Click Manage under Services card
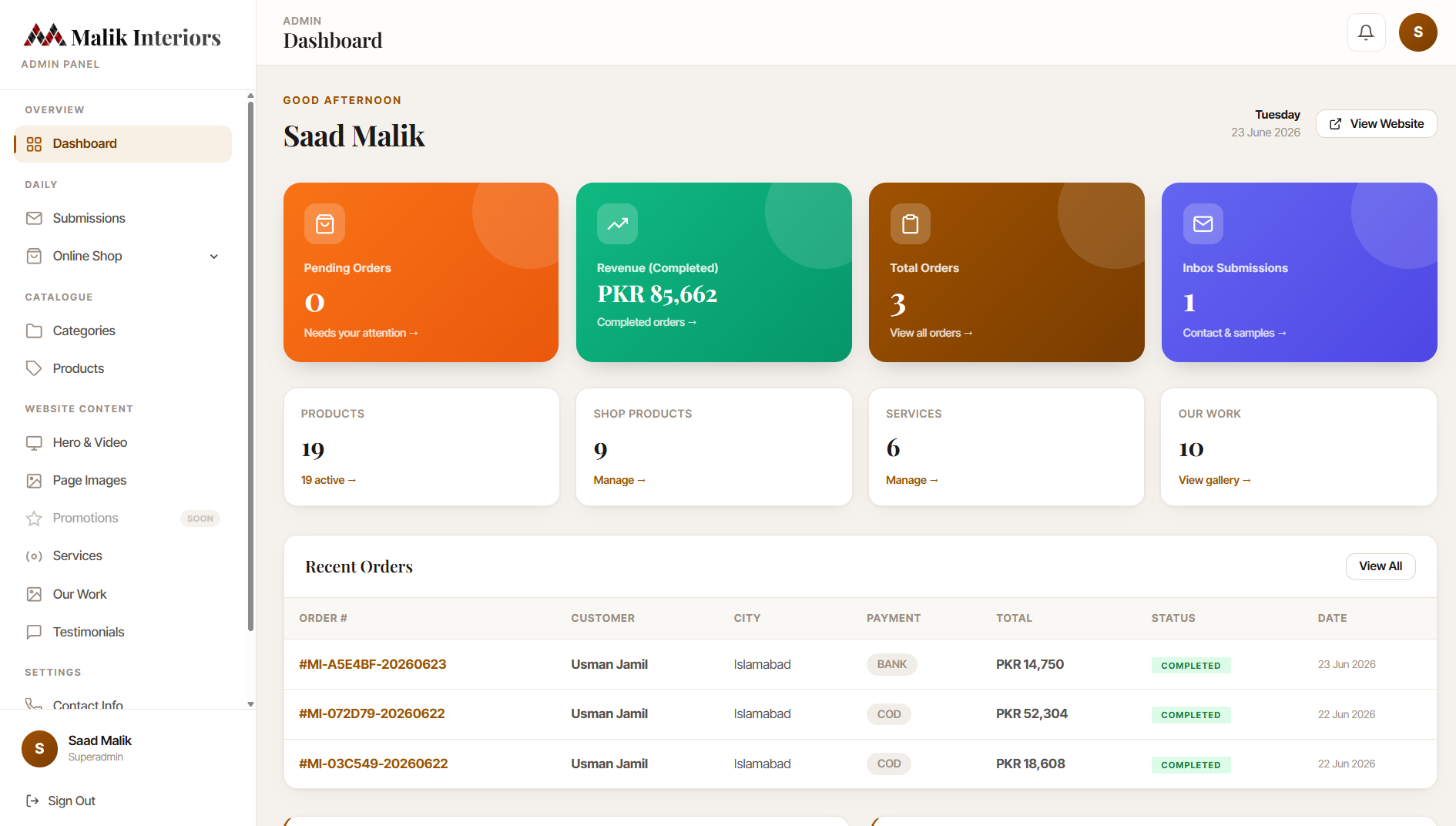This screenshot has height=826, width=1456. (911, 480)
